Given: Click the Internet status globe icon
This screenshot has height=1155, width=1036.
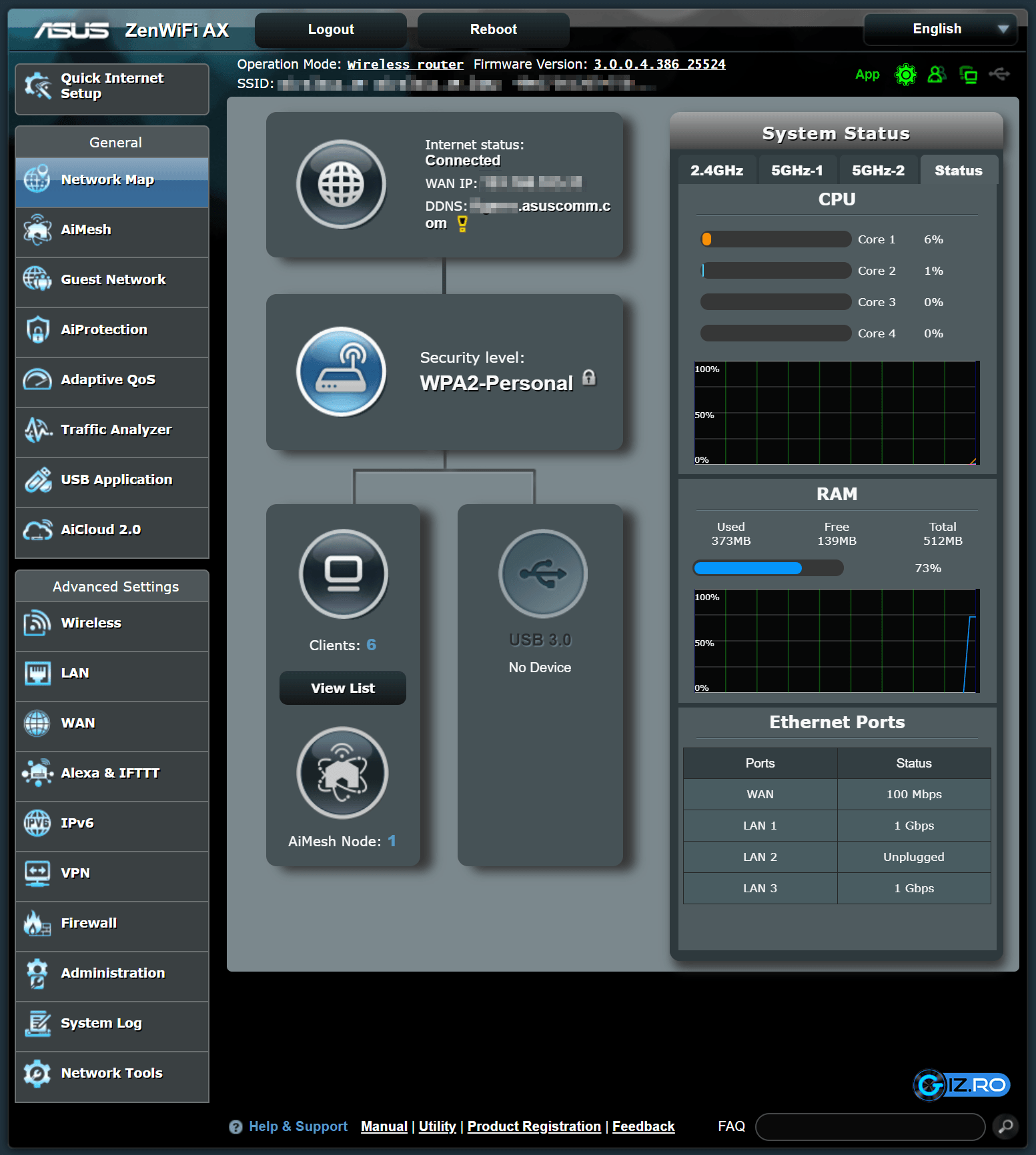Looking at the screenshot, I should 341,184.
